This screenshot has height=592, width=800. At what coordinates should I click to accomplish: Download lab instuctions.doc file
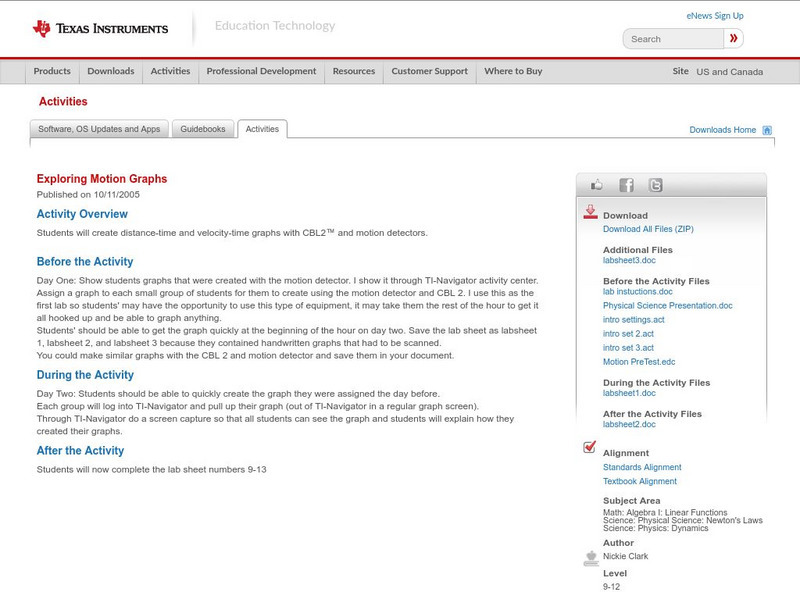638,291
